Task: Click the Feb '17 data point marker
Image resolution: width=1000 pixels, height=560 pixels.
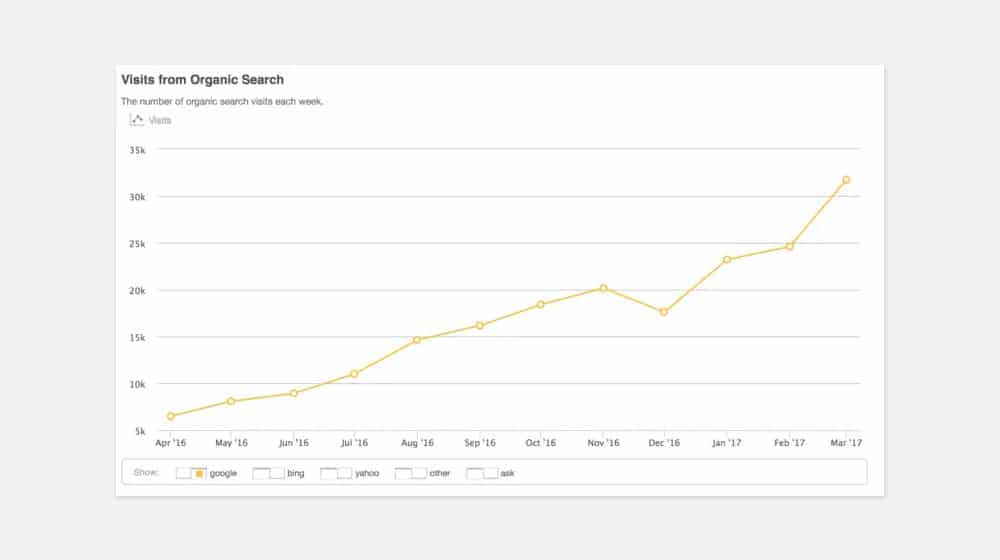Action: coord(789,246)
